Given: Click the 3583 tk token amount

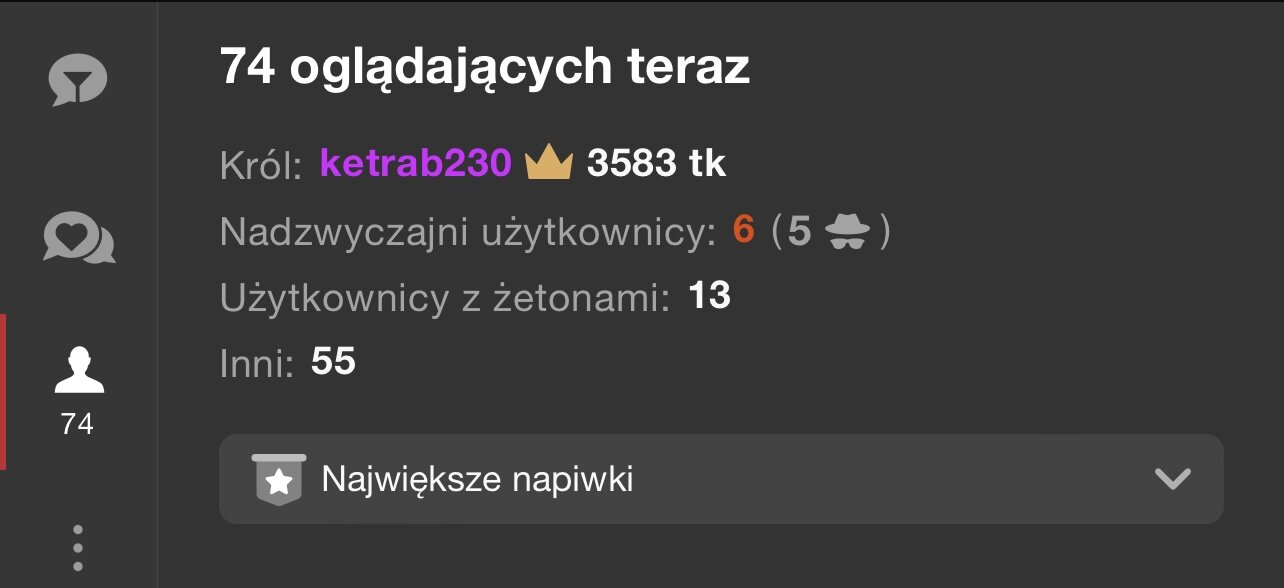Looking at the screenshot, I should click(656, 162).
